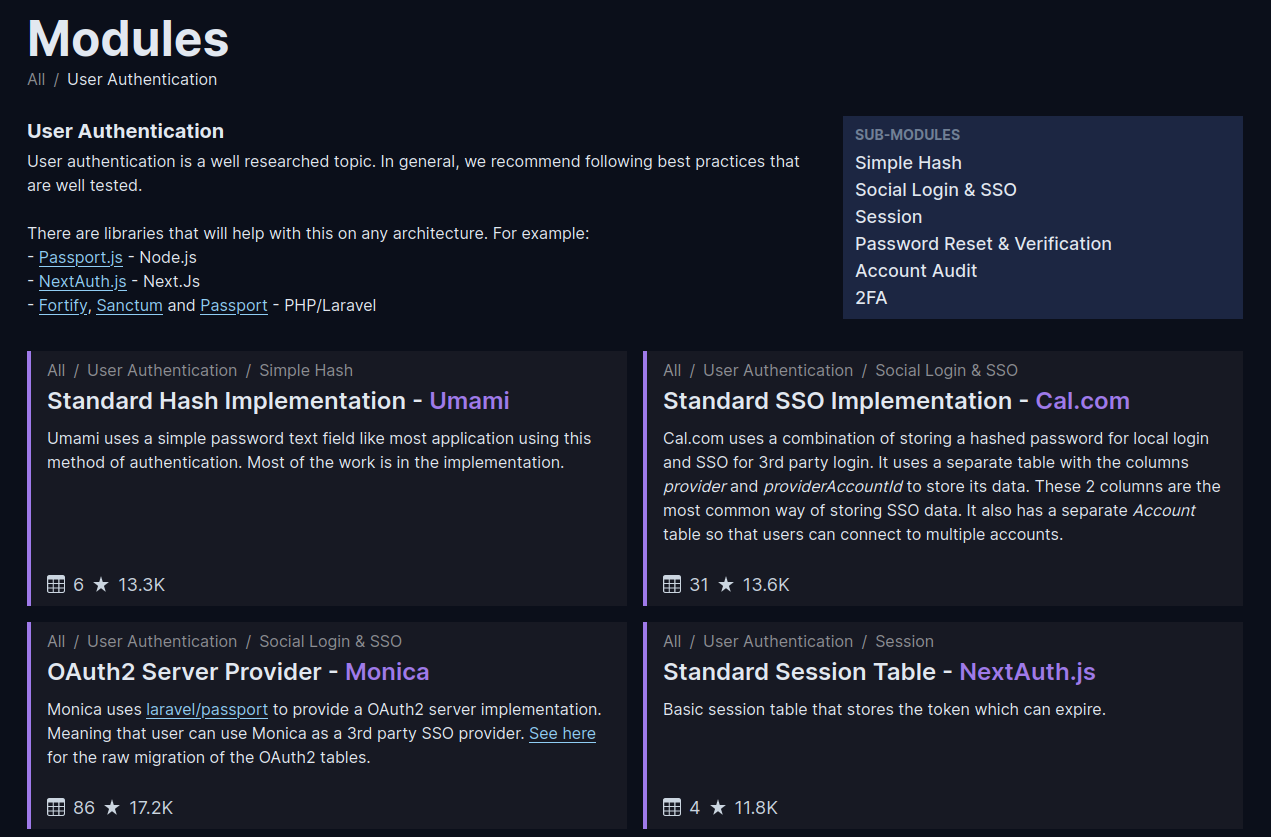The width and height of the screenshot is (1271, 837).
Task: Click the laravel/passport link in Monica card
Action: point(207,709)
